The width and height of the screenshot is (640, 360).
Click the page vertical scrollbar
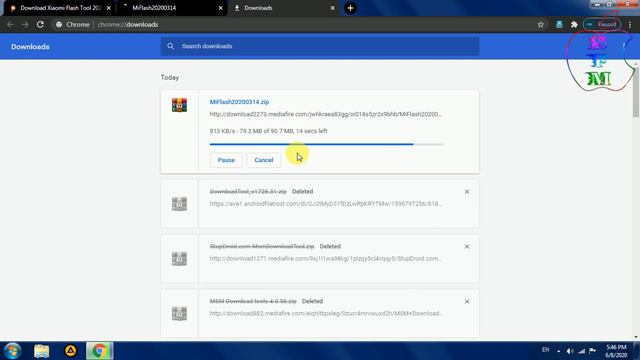click(636, 93)
